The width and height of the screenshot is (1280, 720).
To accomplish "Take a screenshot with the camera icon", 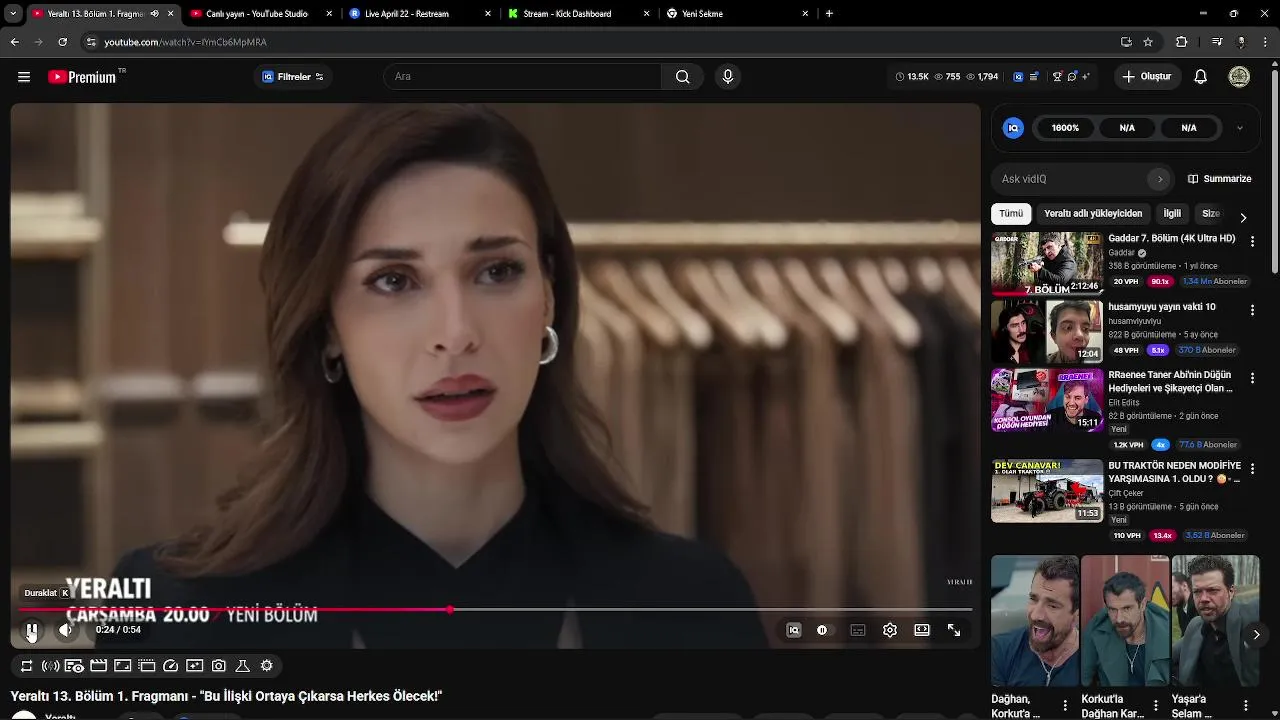I will tap(219, 666).
